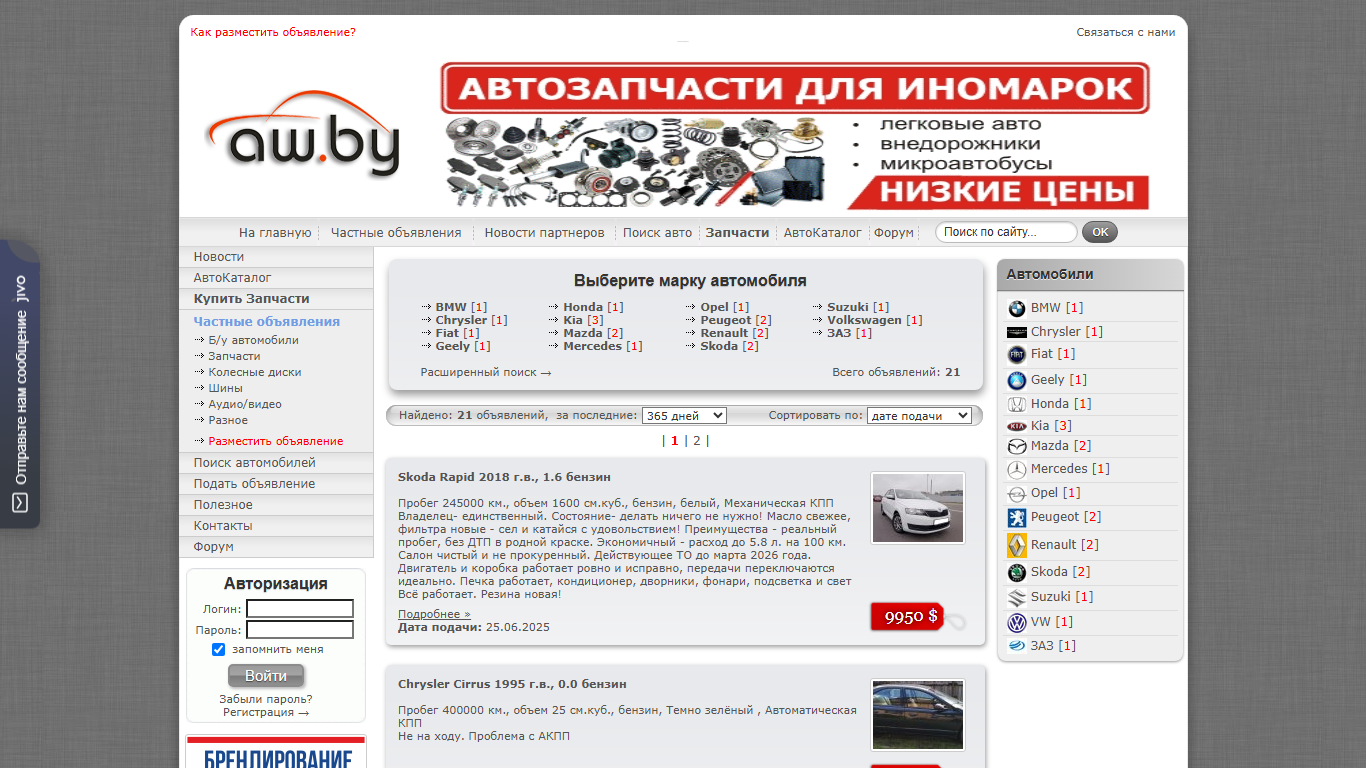Click the VW logo icon in sidebar
The image size is (1366, 768).
tap(1016, 622)
